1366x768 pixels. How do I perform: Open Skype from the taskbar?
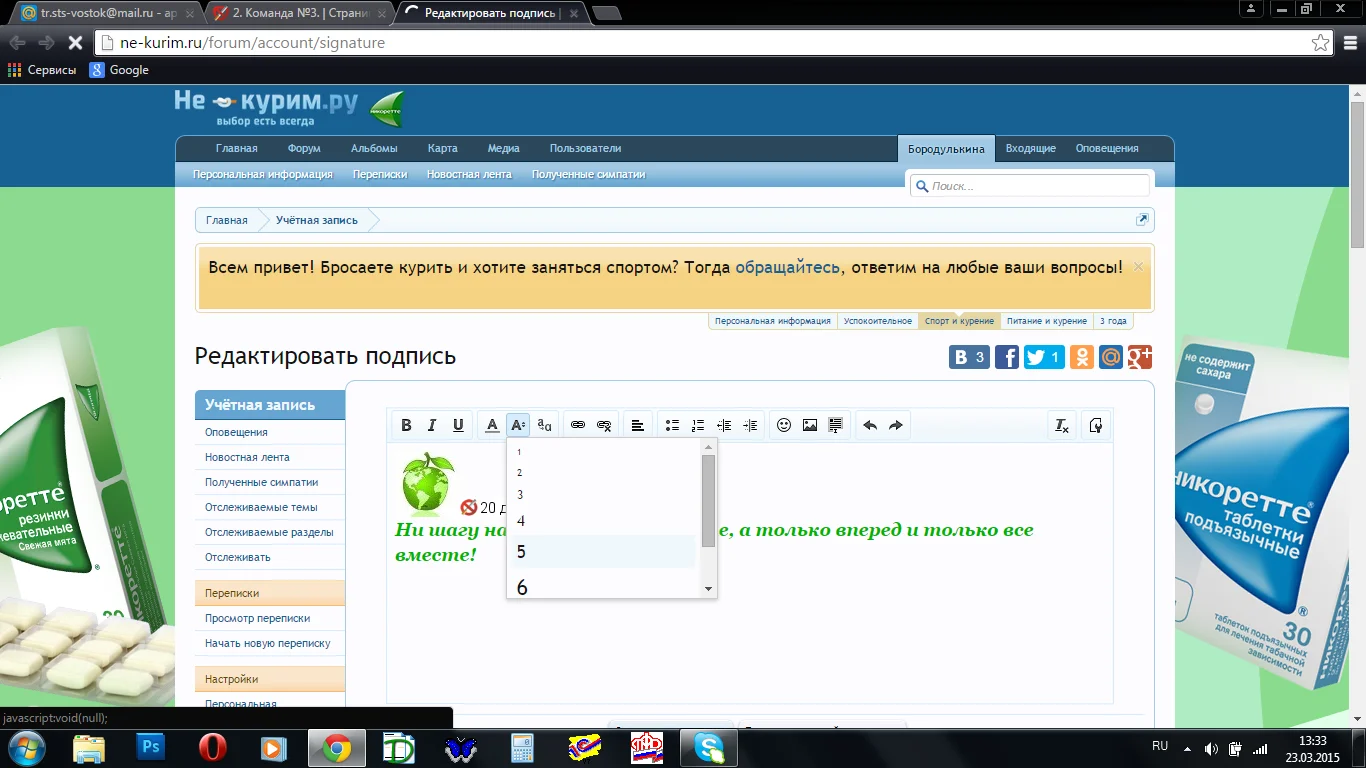(x=708, y=747)
